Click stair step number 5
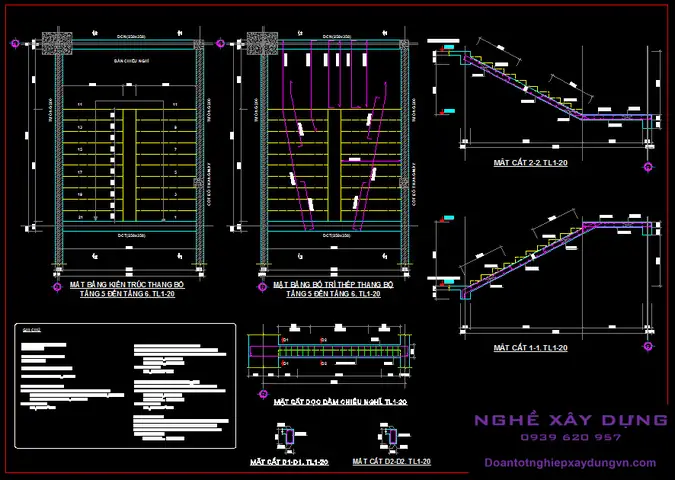Viewport: 675px width, 480px height. tap(175, 172)
